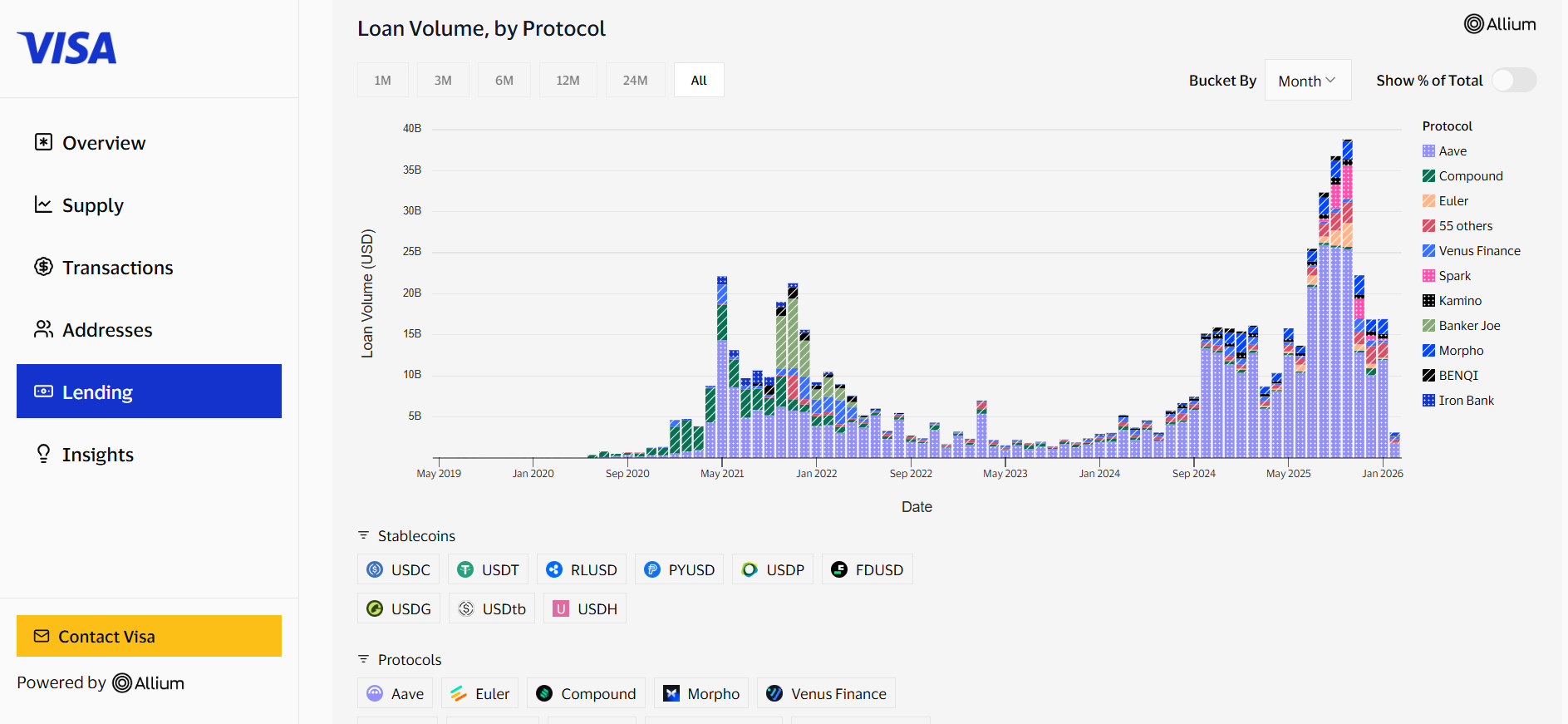The height and width of the screenshot is (724, 1568).
Task: Switch to the 12M time range
Action: pyautogui.click(x=568, y=80)
